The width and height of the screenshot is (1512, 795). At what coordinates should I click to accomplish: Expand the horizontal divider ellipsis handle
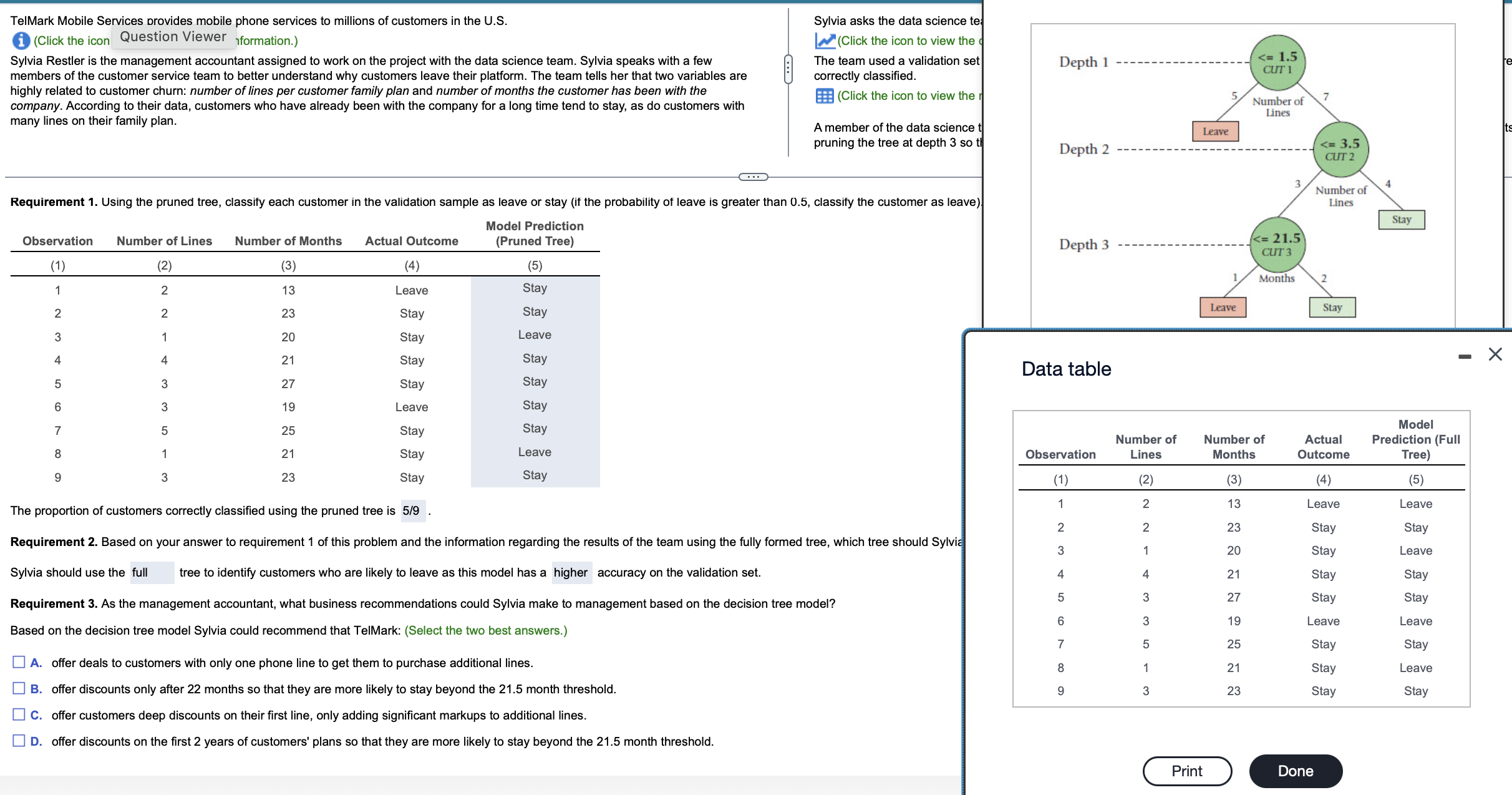pyautogui.click(x=753, y=177)
